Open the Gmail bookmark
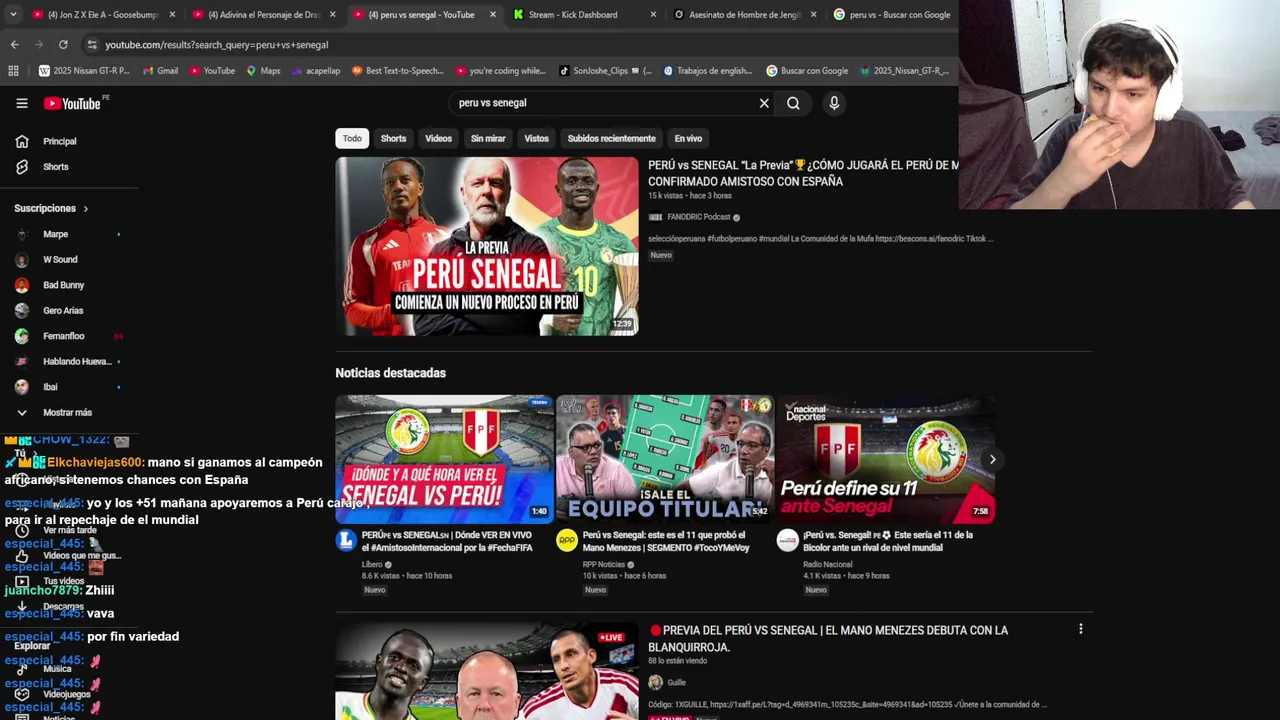Image resolution: width=1280 pixels, height=720 pixels. click(160, 71)
